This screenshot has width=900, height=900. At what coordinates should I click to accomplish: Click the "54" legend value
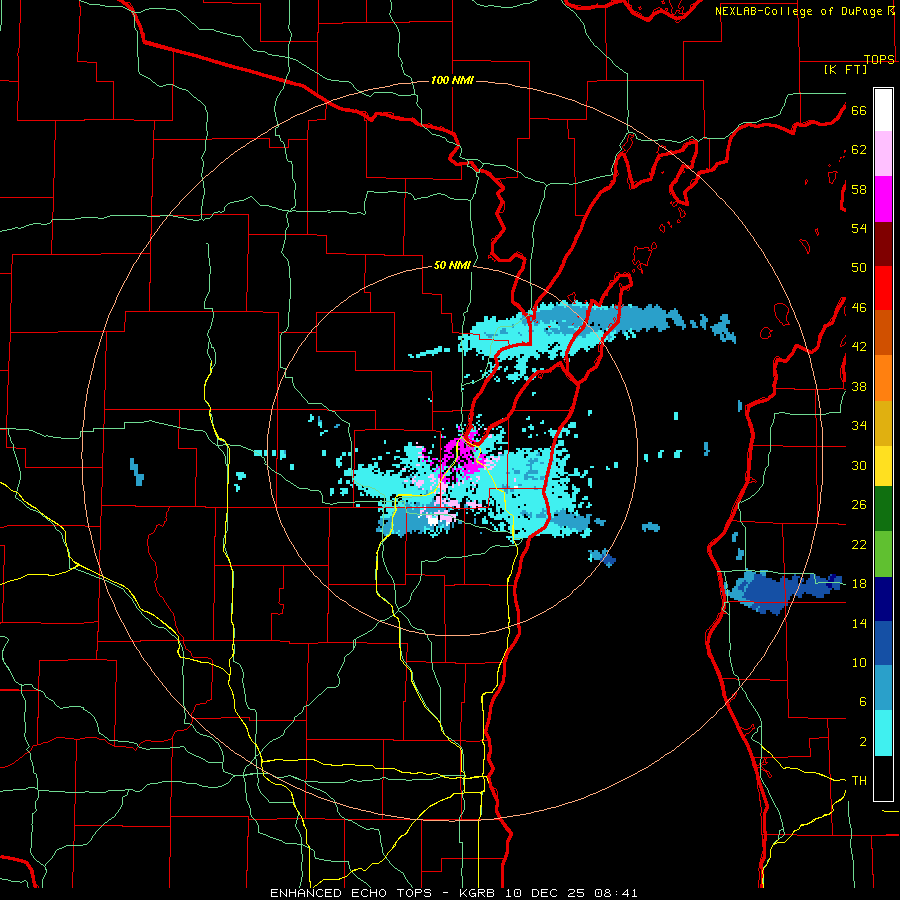click(x=859, y=228)
